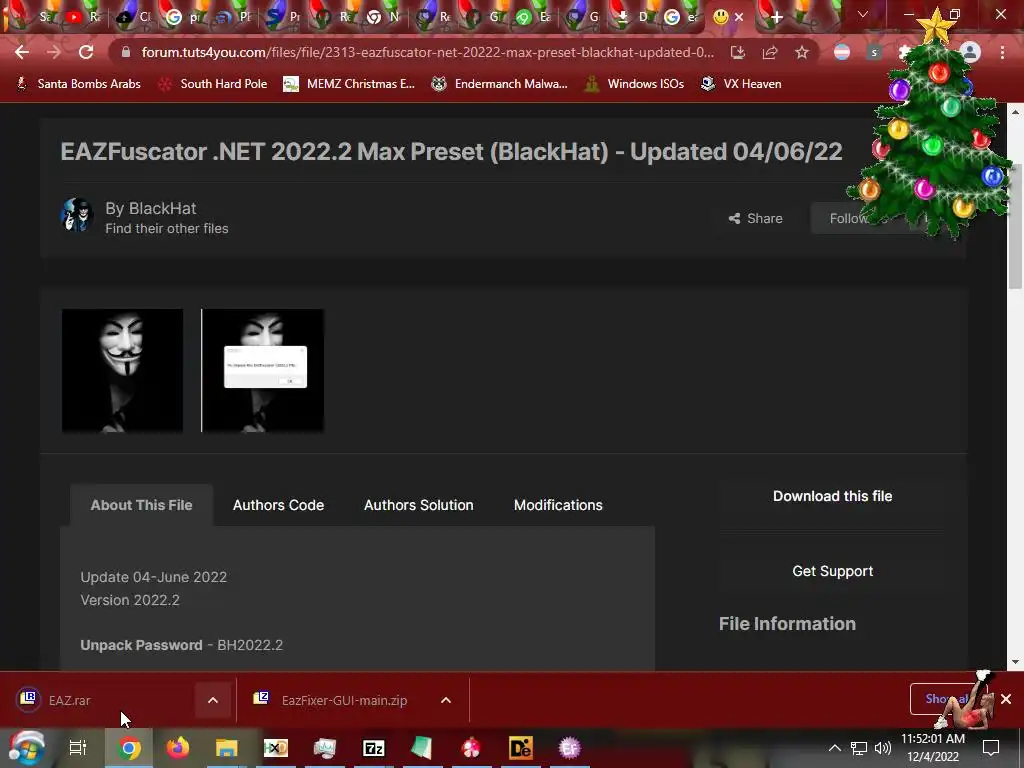Viewport: 1024px width, 768px height.
Task: Open the EAZ.rar downloaded file
Action: point(69,700)
